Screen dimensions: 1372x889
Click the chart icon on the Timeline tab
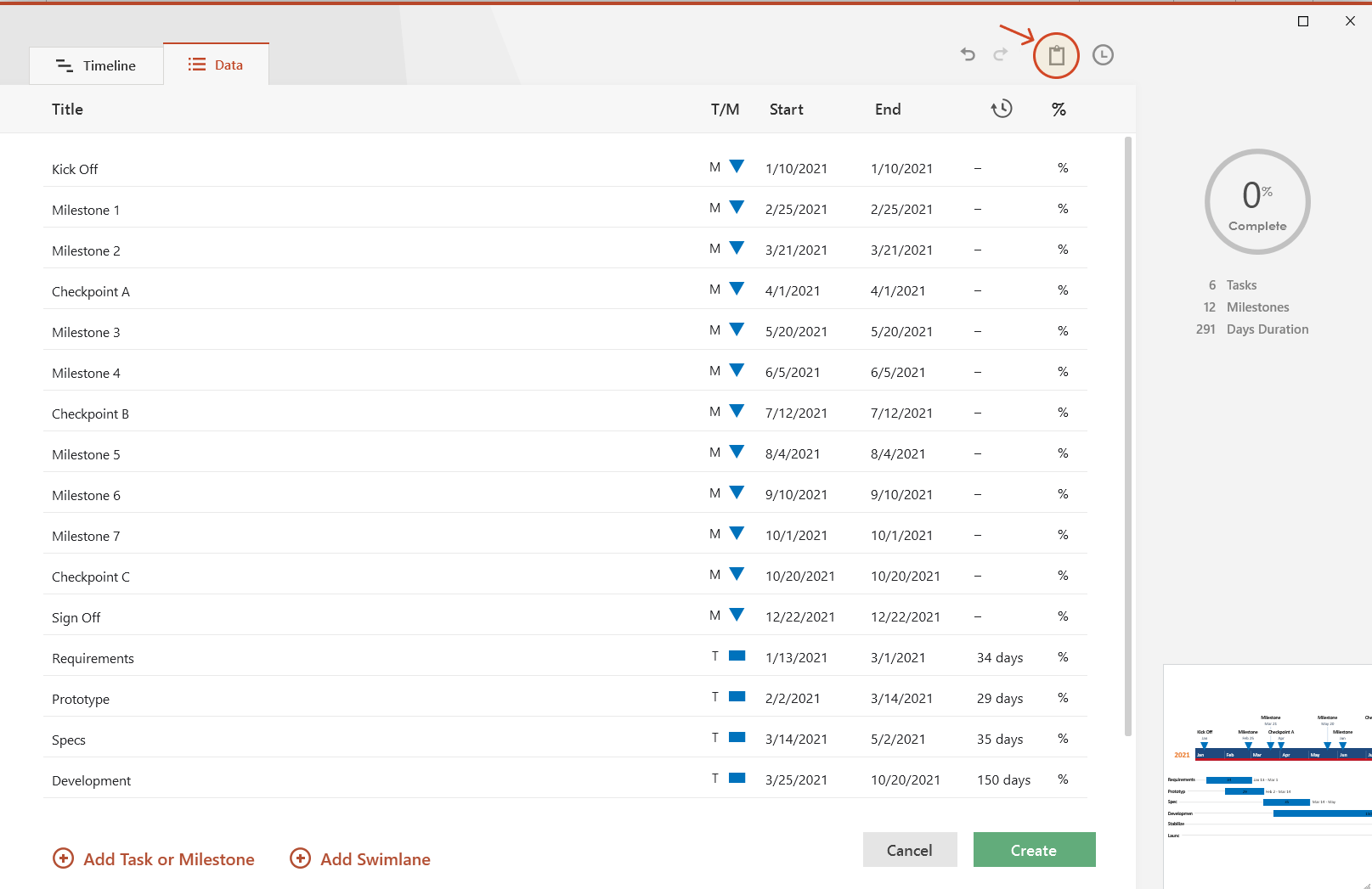coord(65,65)
